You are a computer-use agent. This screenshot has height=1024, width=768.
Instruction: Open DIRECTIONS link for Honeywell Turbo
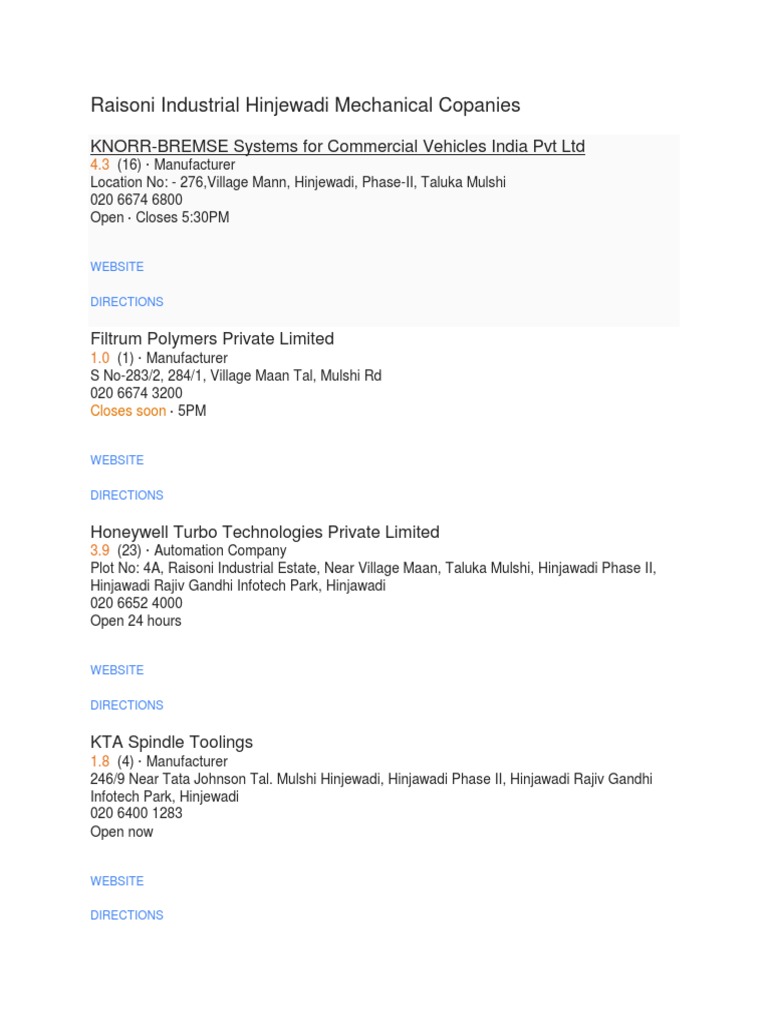[127, 705]
